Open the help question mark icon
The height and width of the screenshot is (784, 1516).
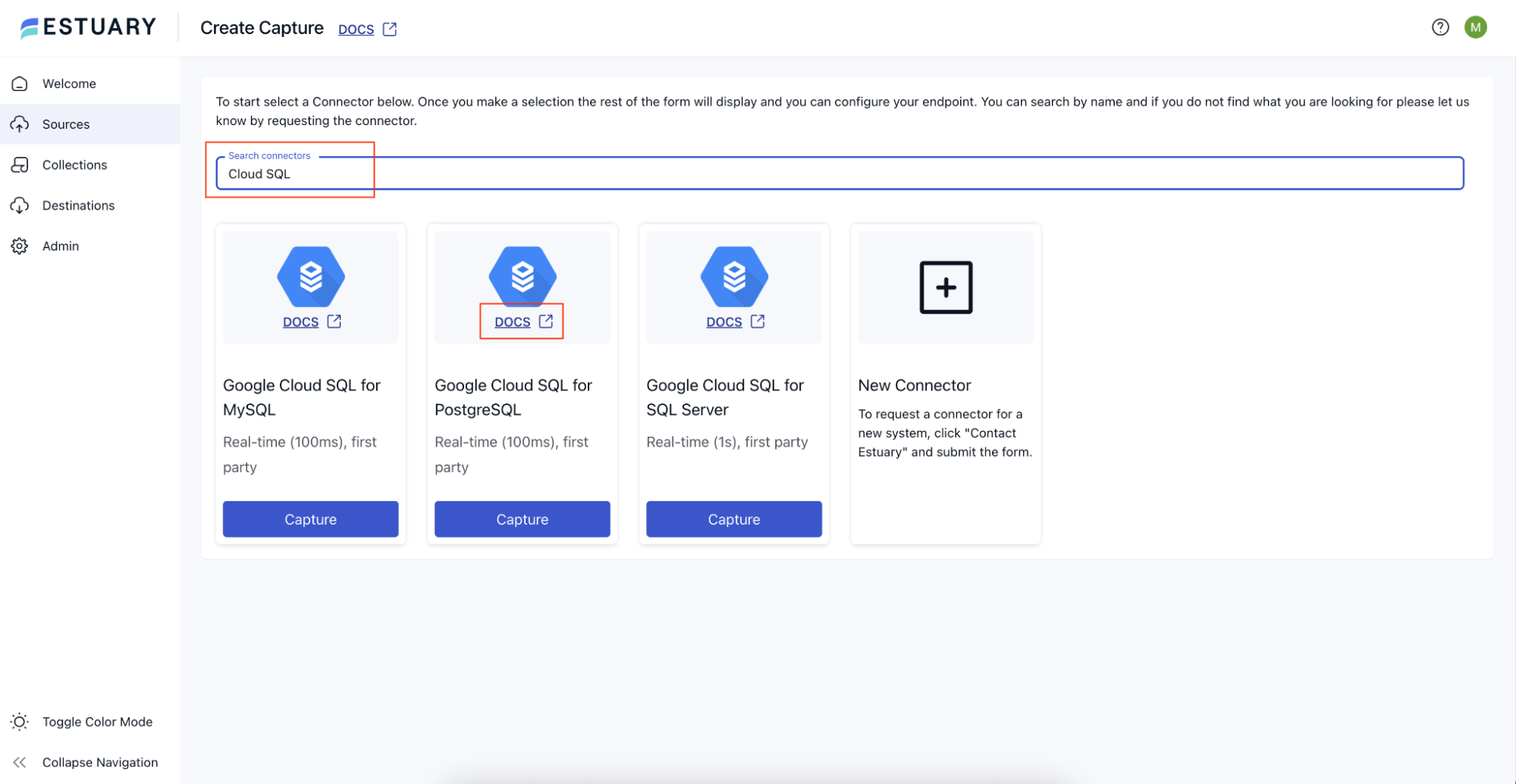[1440, 27]
